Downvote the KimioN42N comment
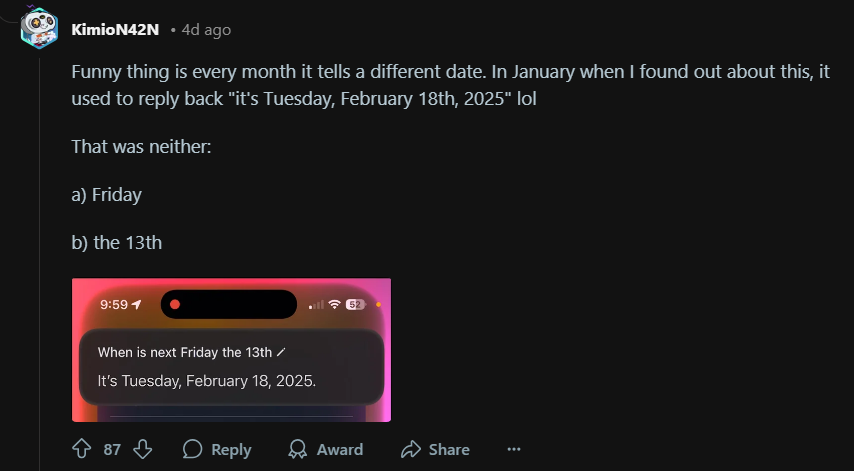This screenshot has height=471, width=854. (x=143, y=449)
